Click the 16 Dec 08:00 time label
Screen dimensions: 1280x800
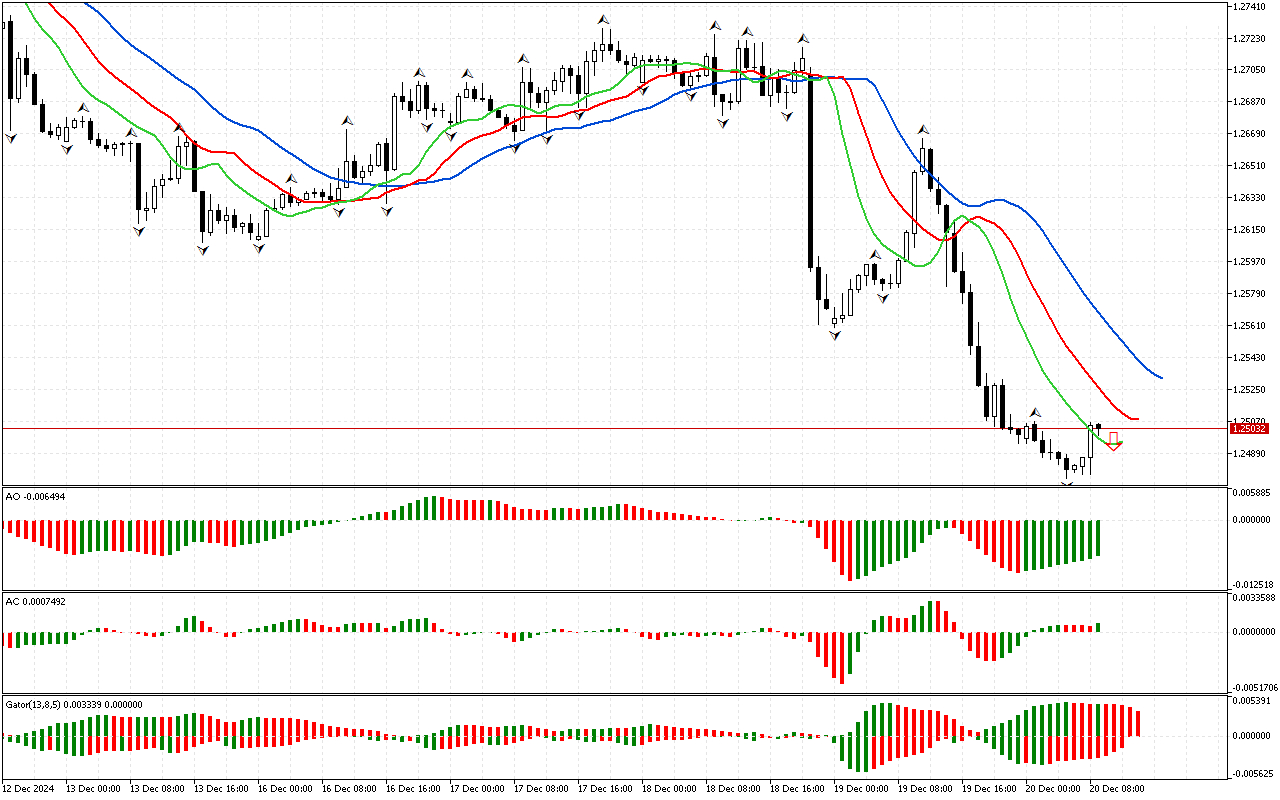pyautogui.click(x=349, y=789)
